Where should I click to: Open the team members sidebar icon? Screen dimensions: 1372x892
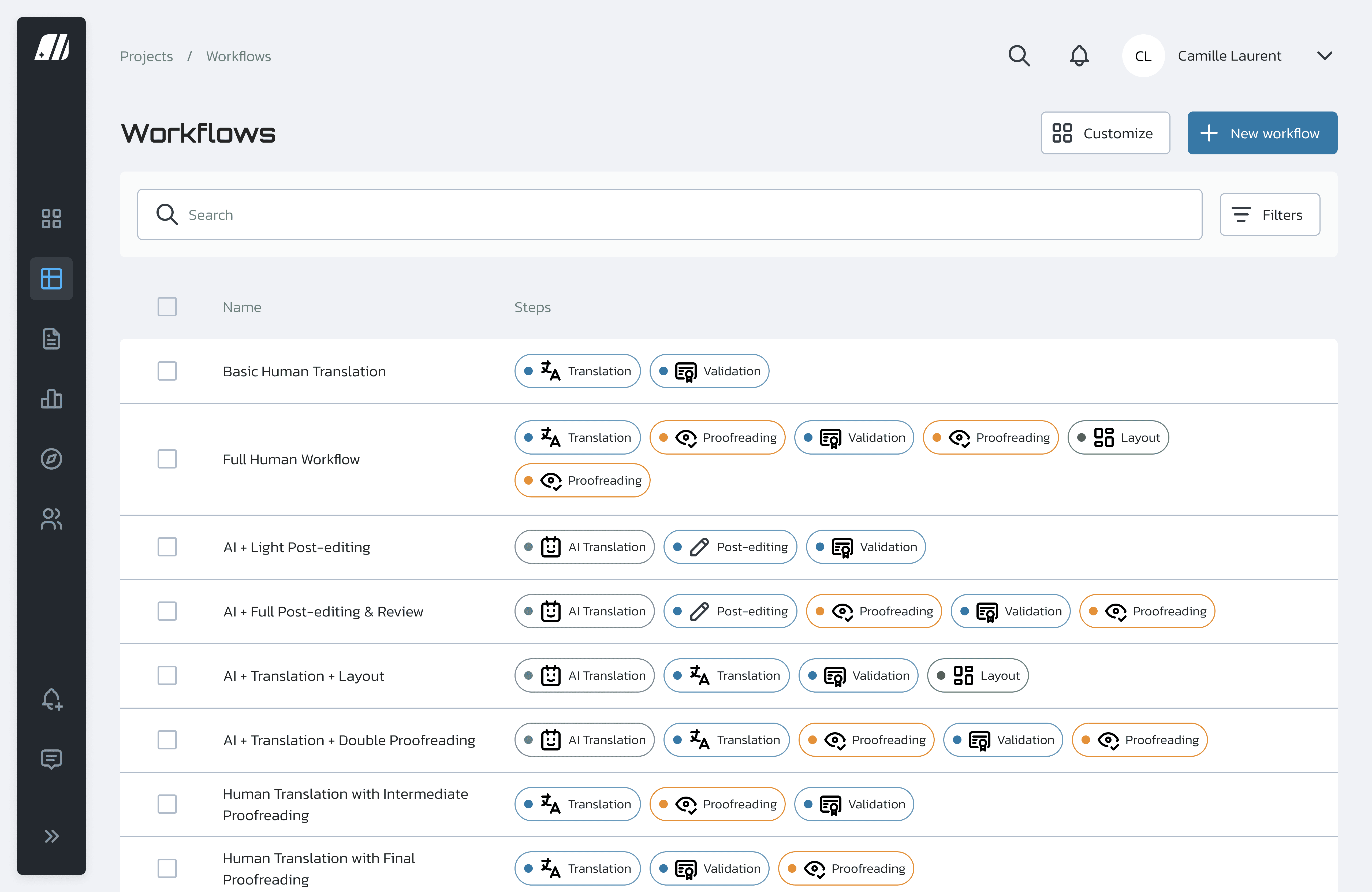(51, 519)
